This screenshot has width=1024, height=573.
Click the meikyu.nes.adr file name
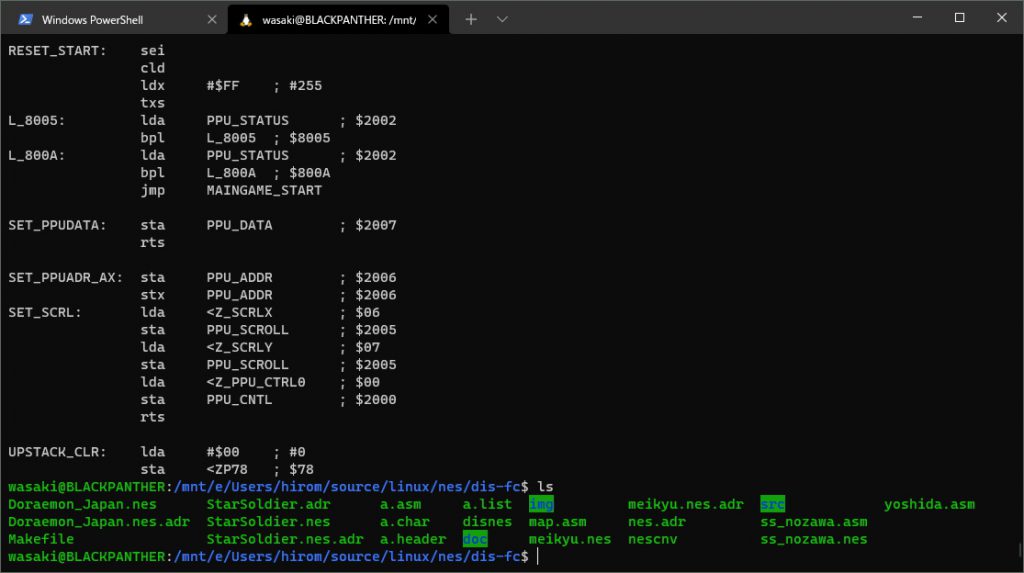click(x=686, y=504)
